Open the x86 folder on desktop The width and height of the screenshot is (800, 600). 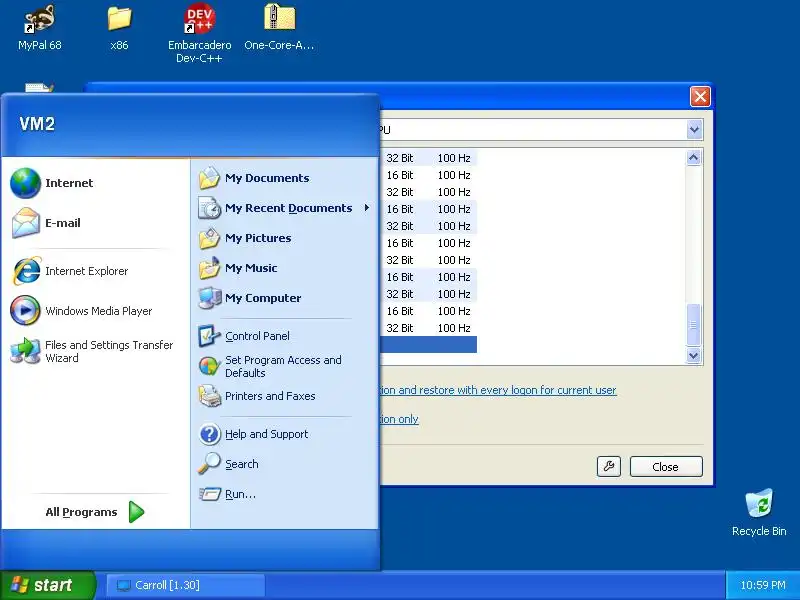tap(119, 28)
